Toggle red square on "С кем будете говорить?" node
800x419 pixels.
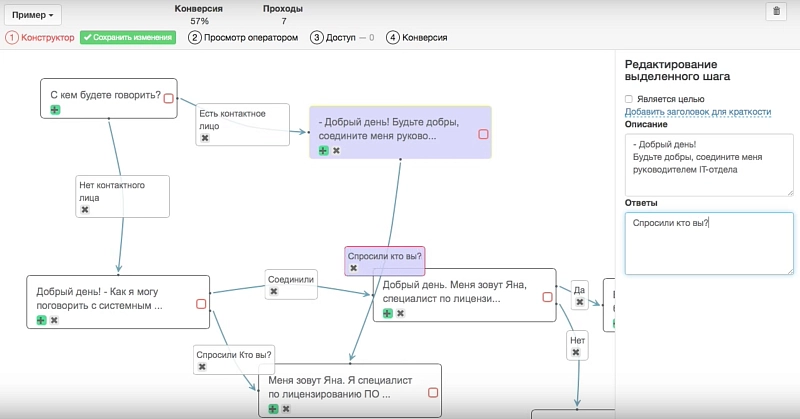pos(168,98)
